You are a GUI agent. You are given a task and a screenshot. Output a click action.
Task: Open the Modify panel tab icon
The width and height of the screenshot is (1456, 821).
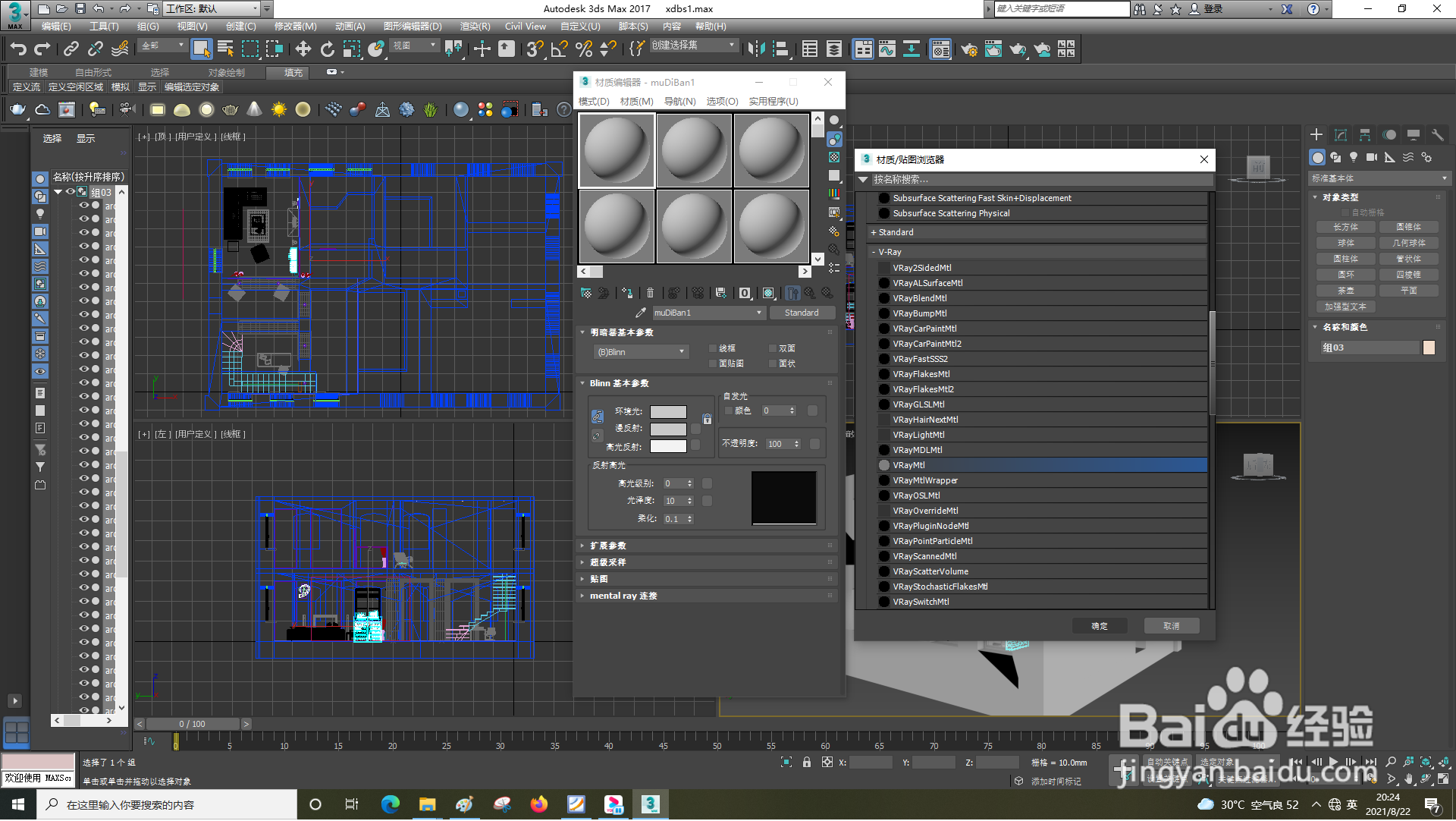click(x=1341, y=135)
